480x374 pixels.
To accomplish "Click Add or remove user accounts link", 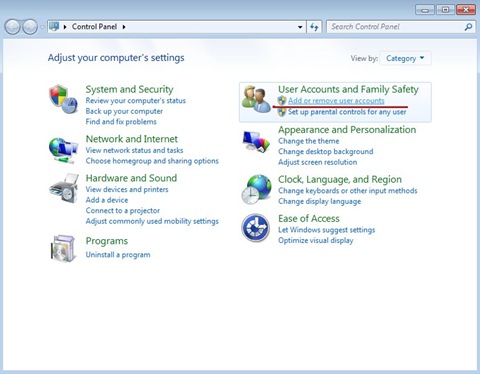I will (x=336, y=100).
